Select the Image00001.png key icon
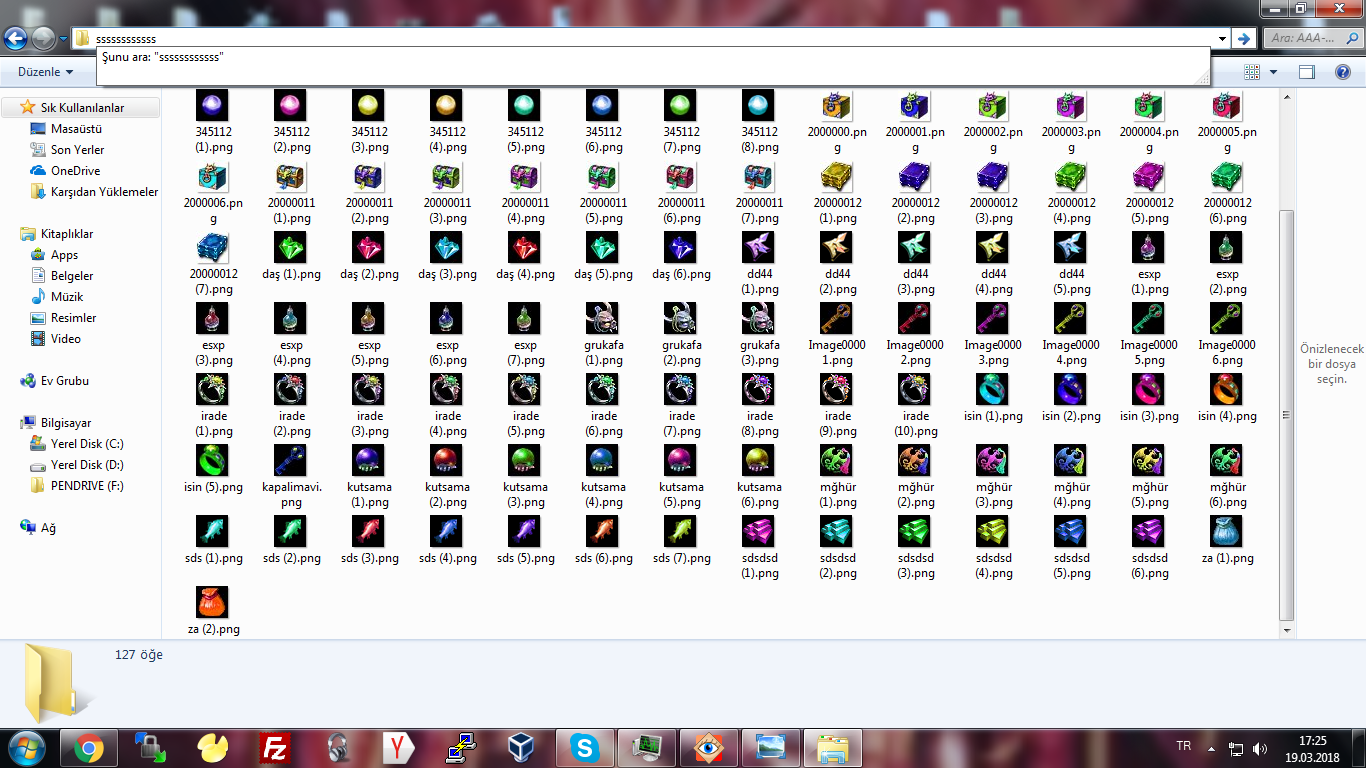Image resolution: width=1366 pixels, height=768 pixels. tap(837, 318)
